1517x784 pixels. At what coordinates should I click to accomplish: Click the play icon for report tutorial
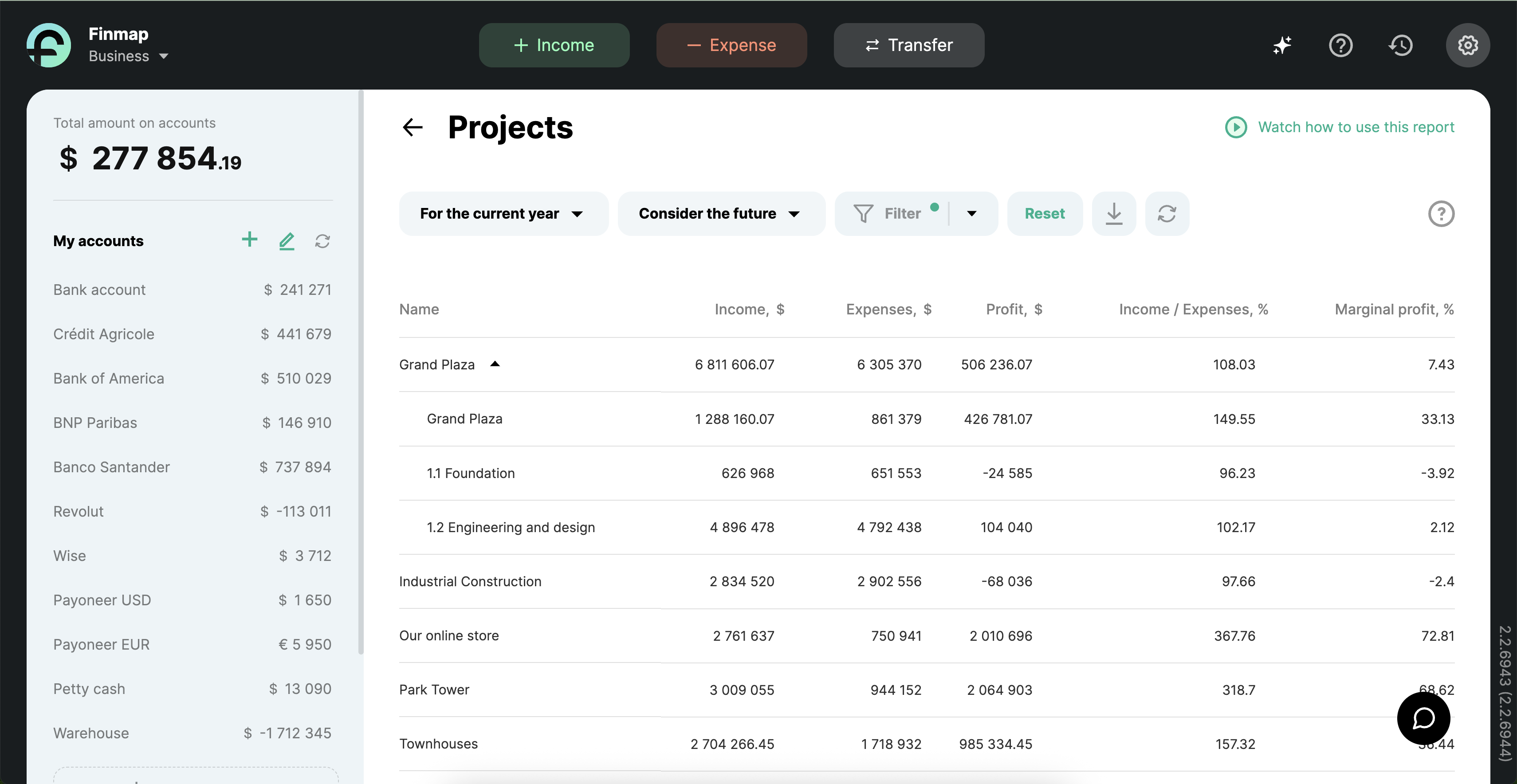1235,127
